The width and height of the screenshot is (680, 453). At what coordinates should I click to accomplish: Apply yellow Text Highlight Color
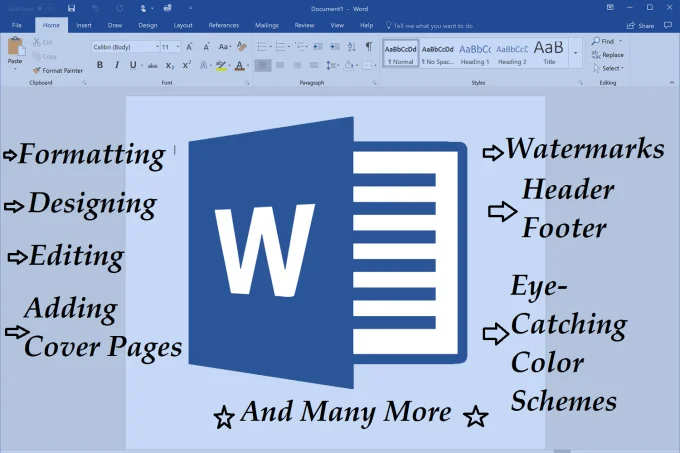[x=221, y=66]
